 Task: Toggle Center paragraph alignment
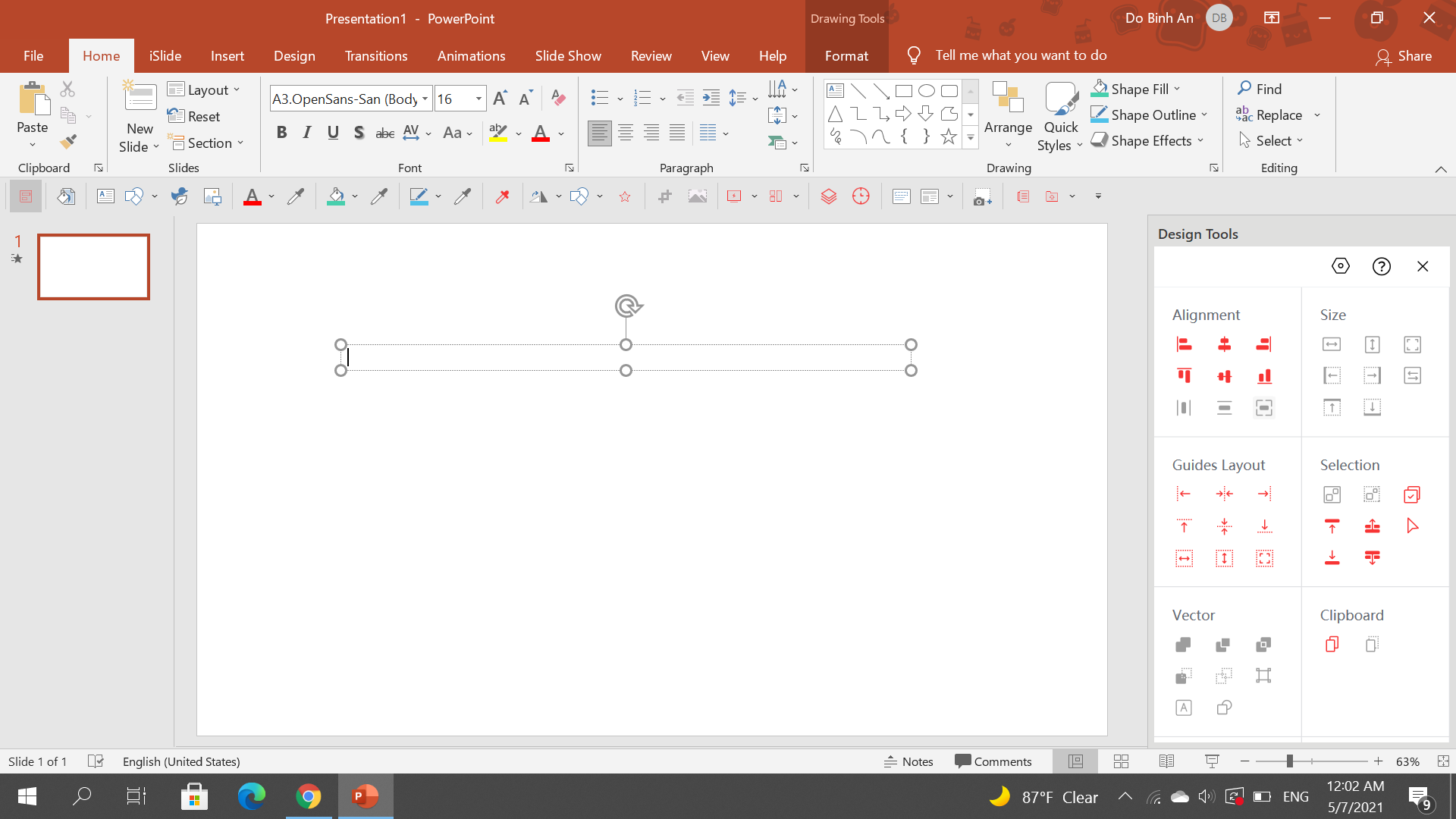point(625,133)
